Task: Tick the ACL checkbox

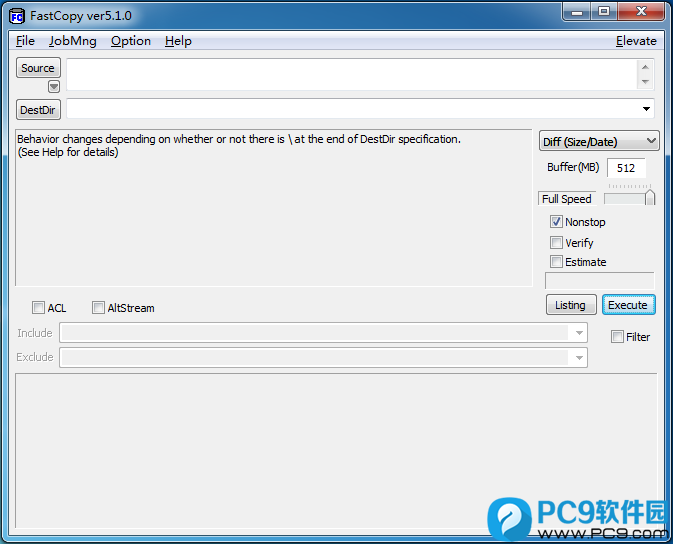Action: point(38,307)
